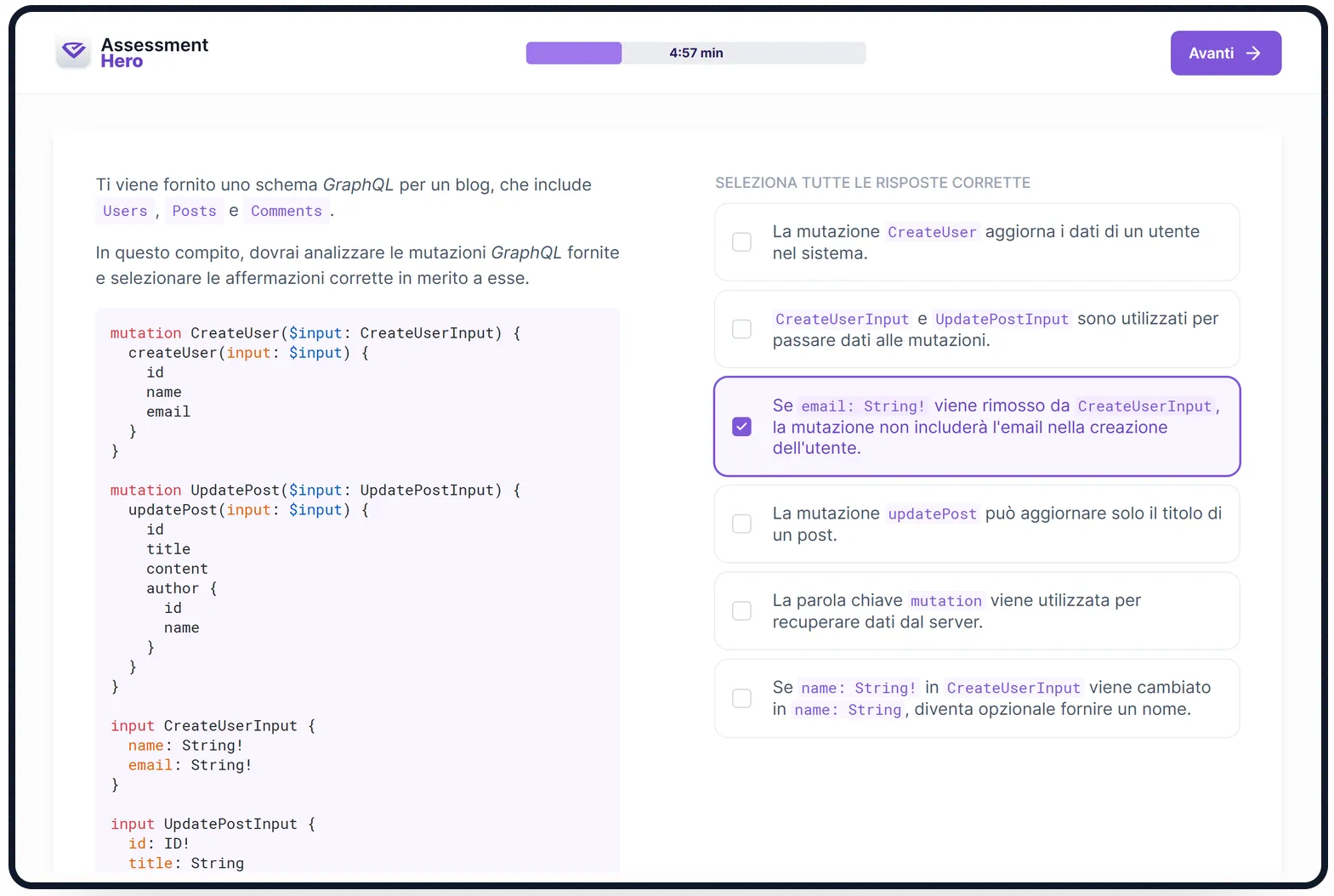1334x896 pixels.
Task: Check the 'updatePost può aggiornare solo il titolo' checkbox
Action: coord(742,524)
